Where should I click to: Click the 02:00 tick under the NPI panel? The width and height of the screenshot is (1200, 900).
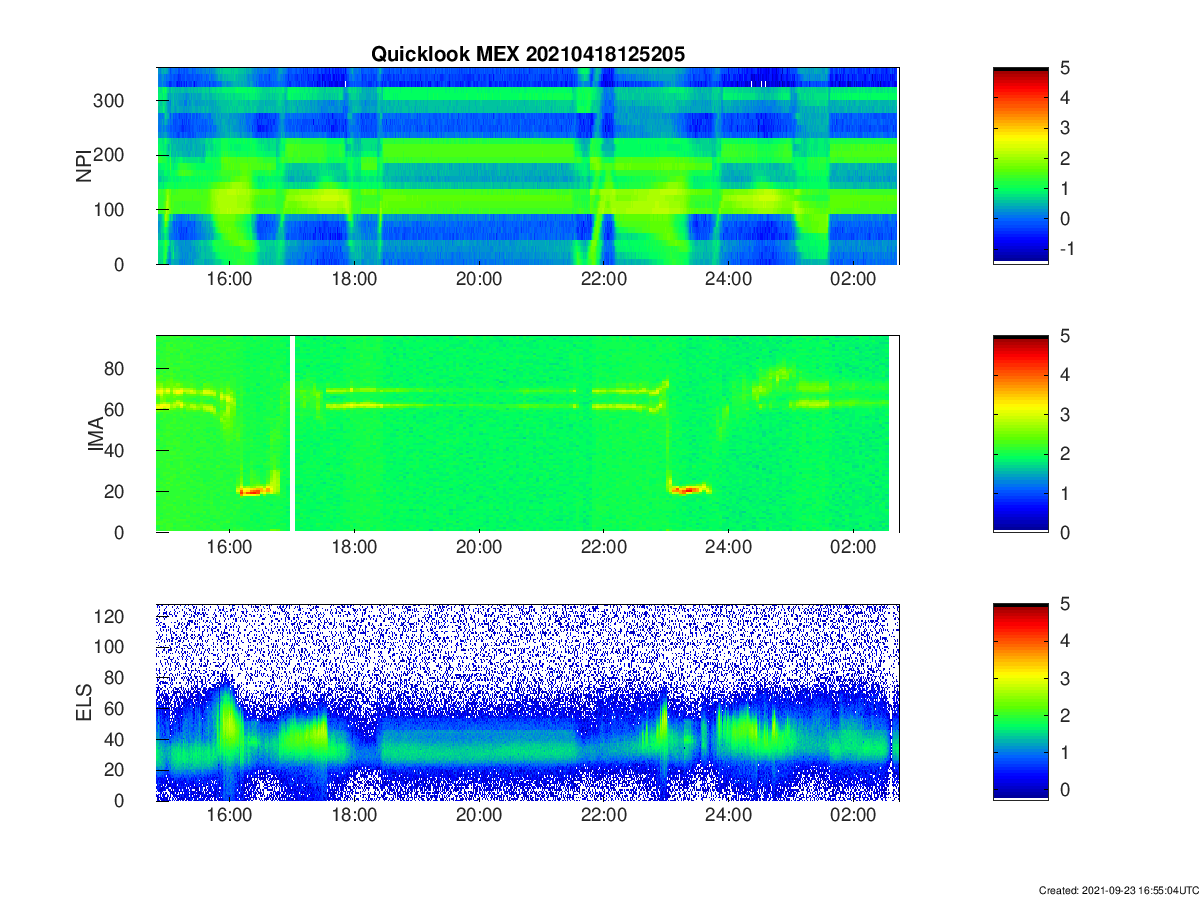(853, 280)
